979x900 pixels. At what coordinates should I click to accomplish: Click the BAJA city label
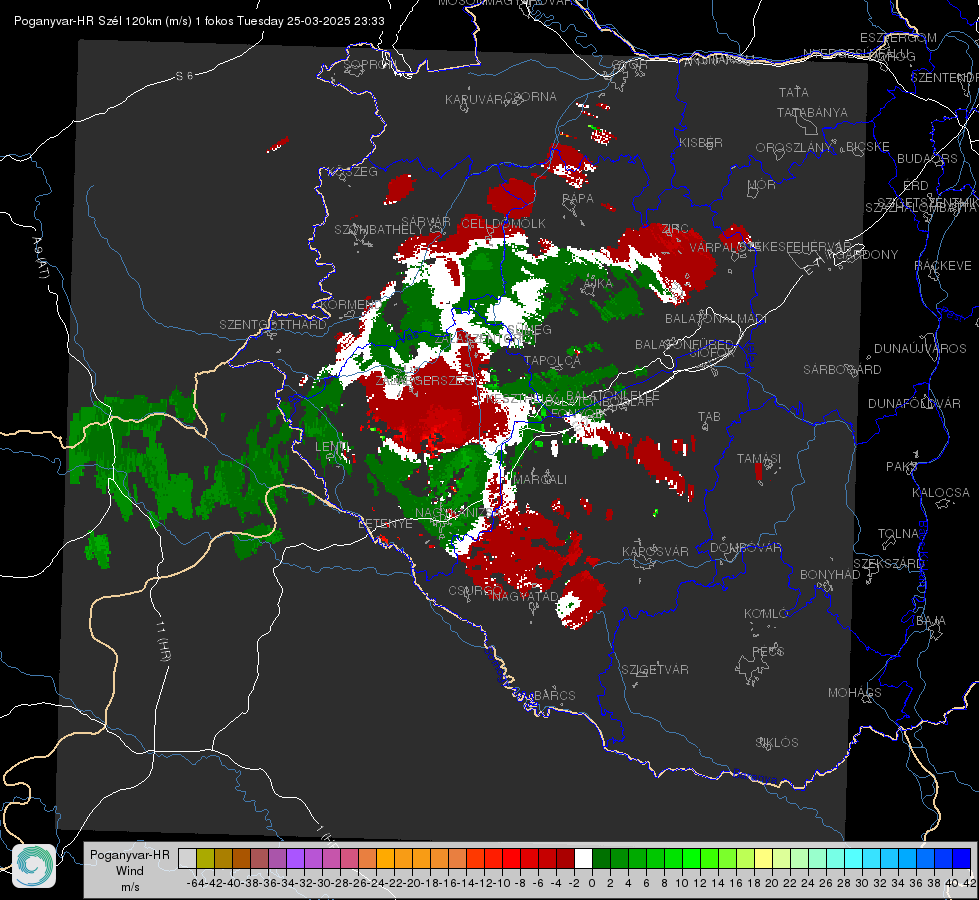click(931, 621)
